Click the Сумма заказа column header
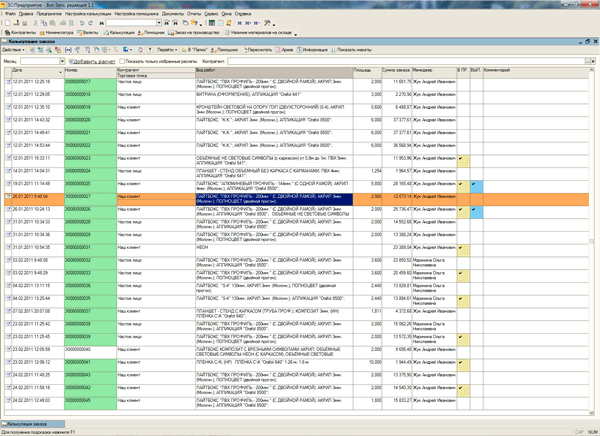 click(396, 73)
